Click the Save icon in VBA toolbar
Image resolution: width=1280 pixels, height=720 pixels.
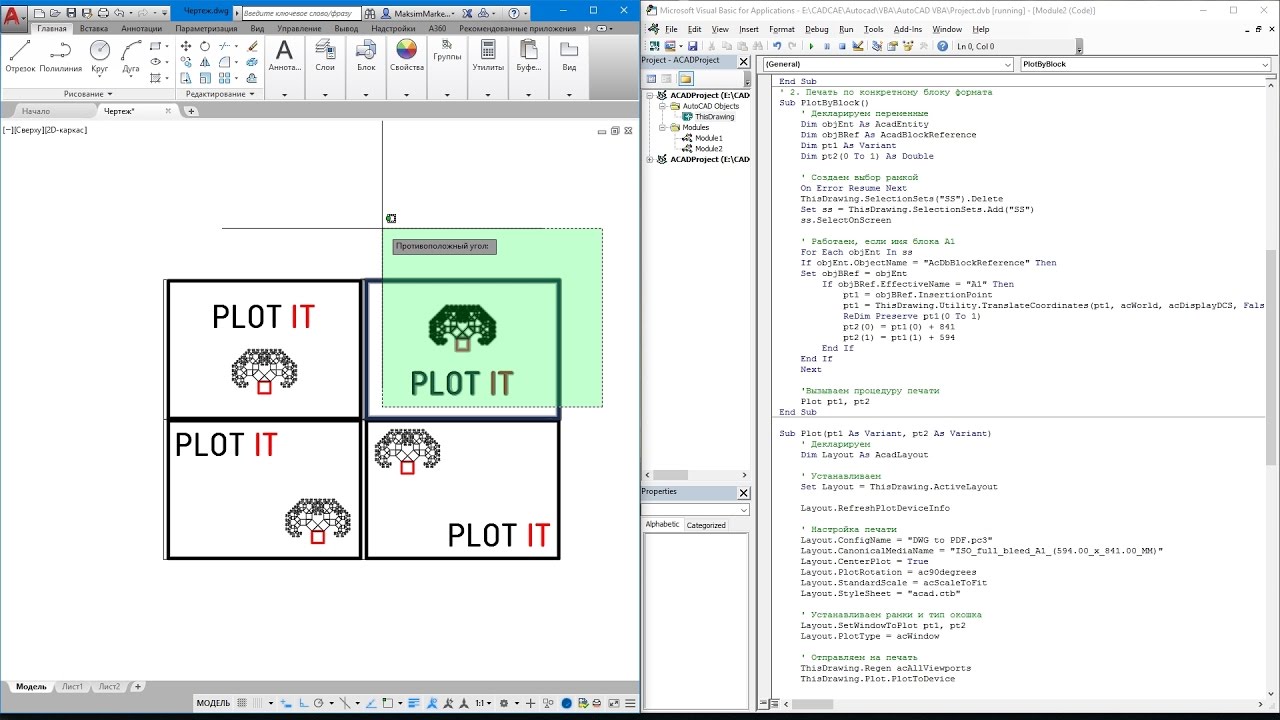(x=692, y=46)
